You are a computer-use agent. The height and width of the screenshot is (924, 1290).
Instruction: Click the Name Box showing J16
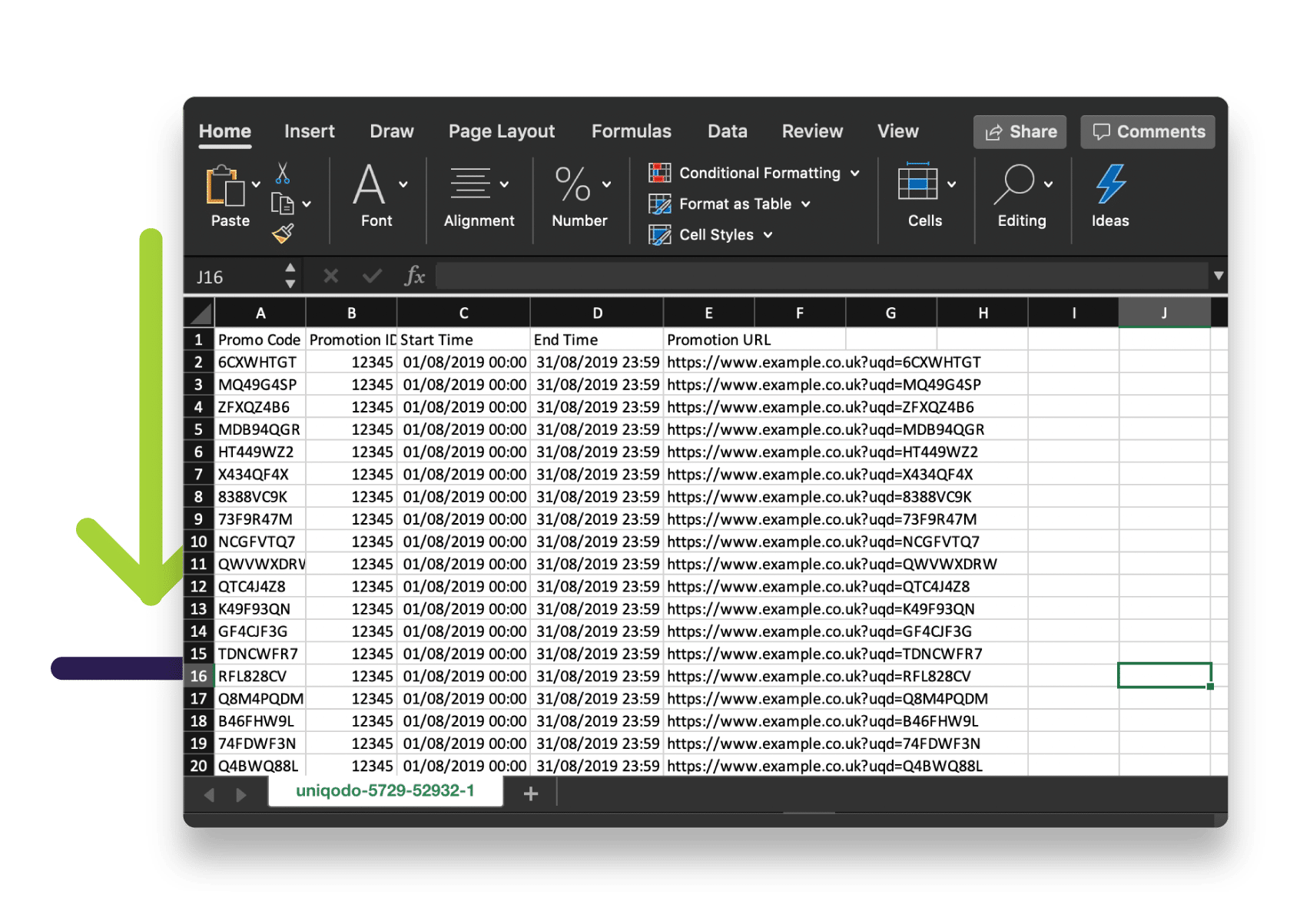point(234,277)
